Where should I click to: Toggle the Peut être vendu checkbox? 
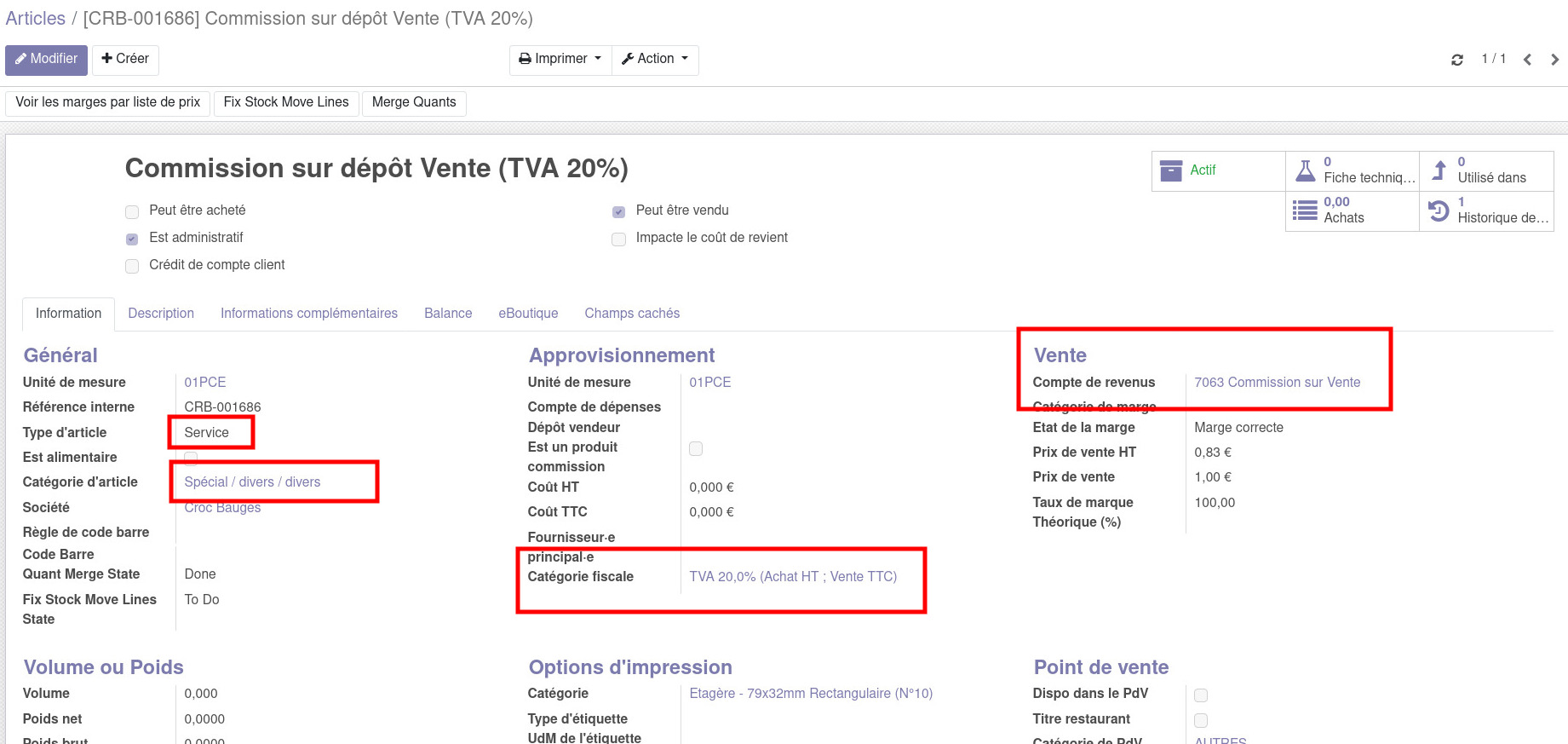coord(619,212)
